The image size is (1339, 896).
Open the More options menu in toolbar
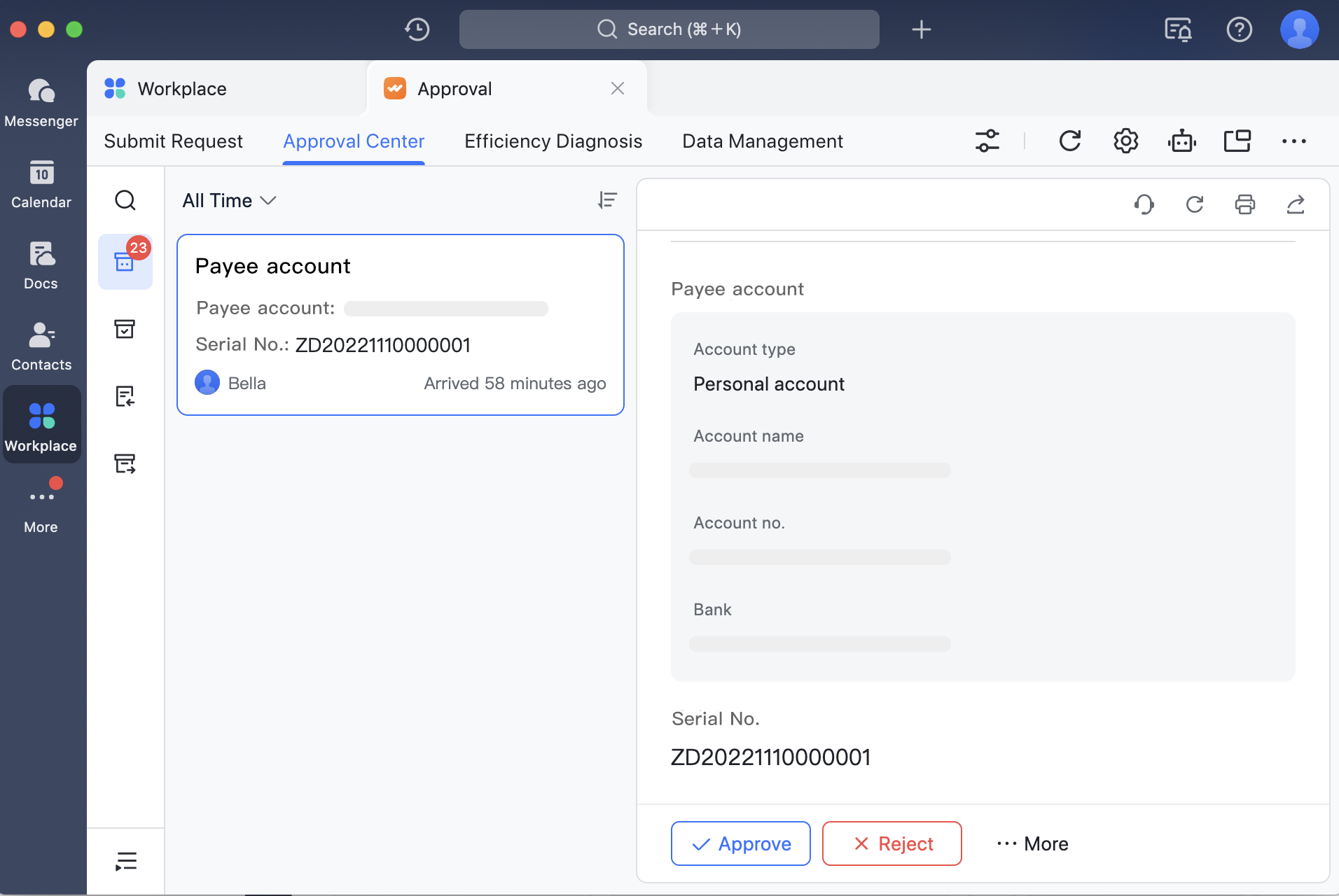(x=1293, y=141)
